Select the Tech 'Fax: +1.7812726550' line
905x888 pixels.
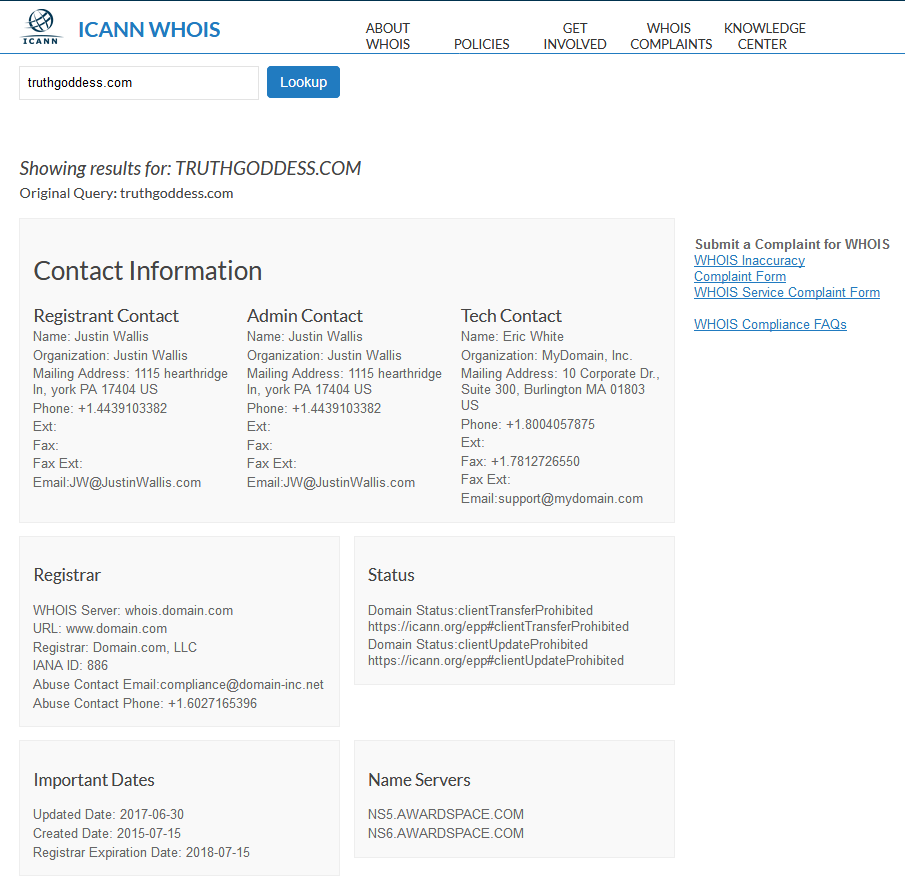pos(520,462)
